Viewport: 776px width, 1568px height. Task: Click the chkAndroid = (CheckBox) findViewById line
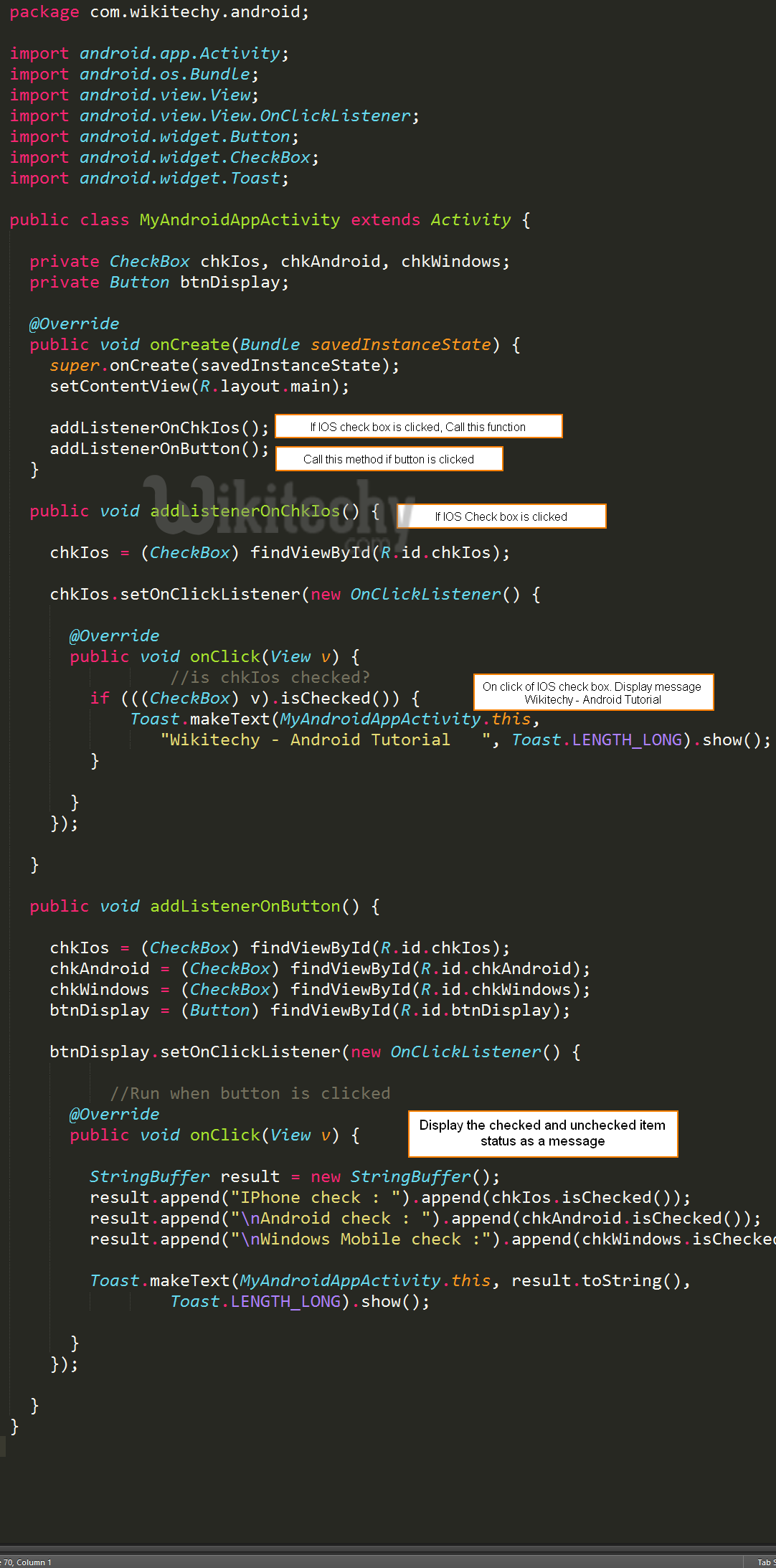click(x=320, y=969)
